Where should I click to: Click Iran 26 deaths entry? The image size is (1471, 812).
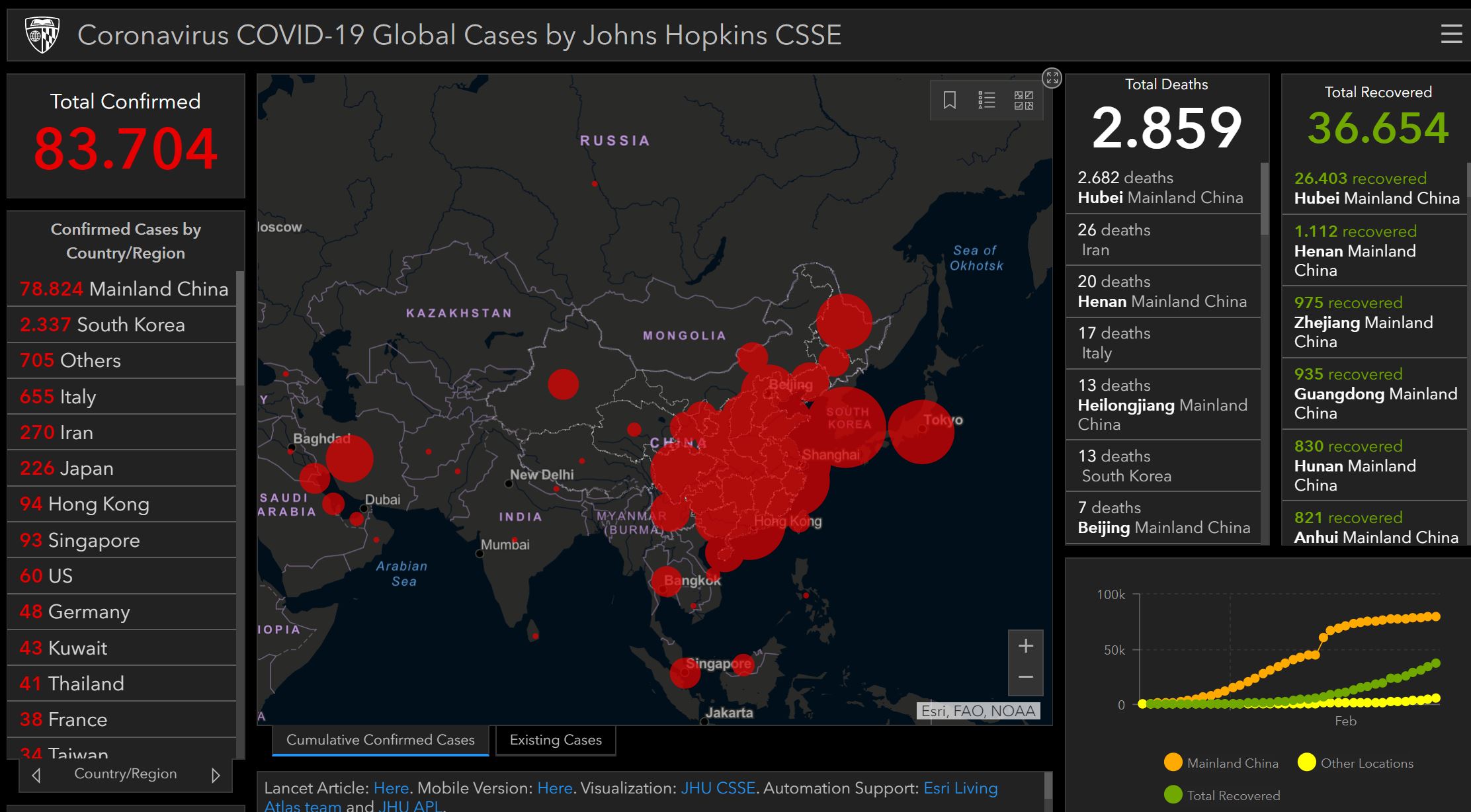(x=1163, y=240)
